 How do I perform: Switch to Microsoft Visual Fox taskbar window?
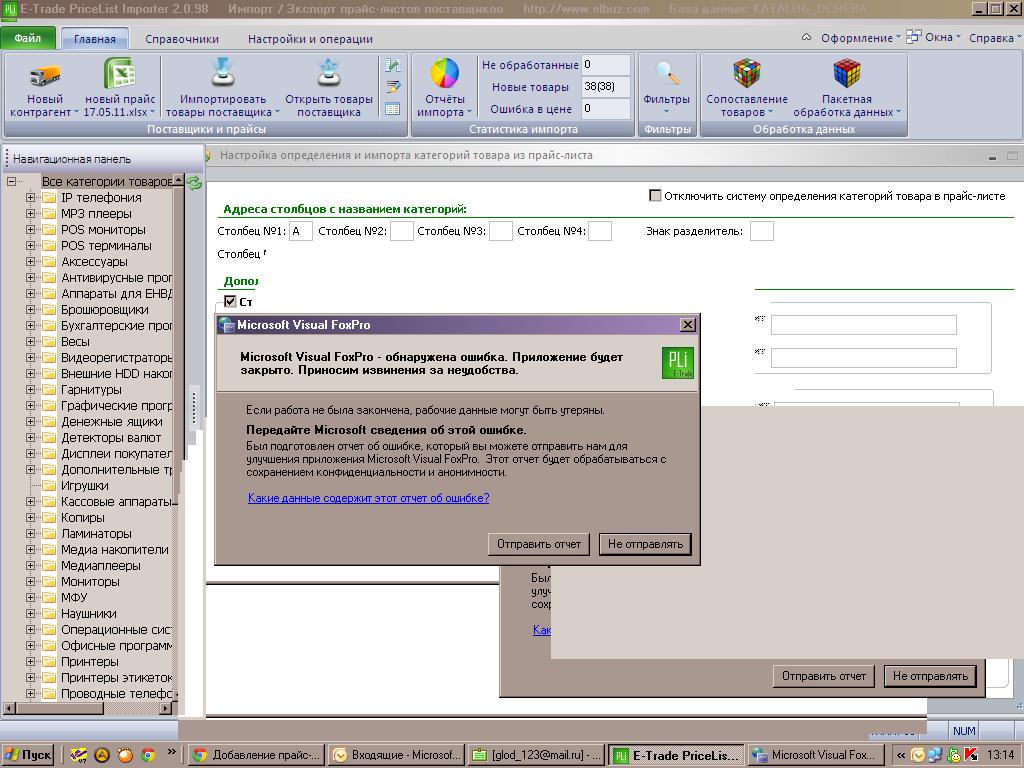[x=817, y=755]
